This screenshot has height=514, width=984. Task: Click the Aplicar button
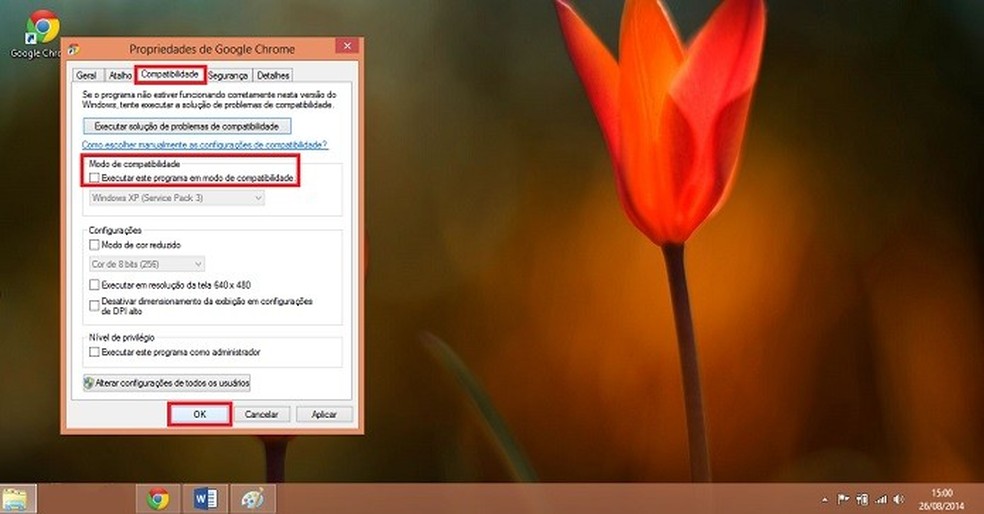tap(324, 414)
